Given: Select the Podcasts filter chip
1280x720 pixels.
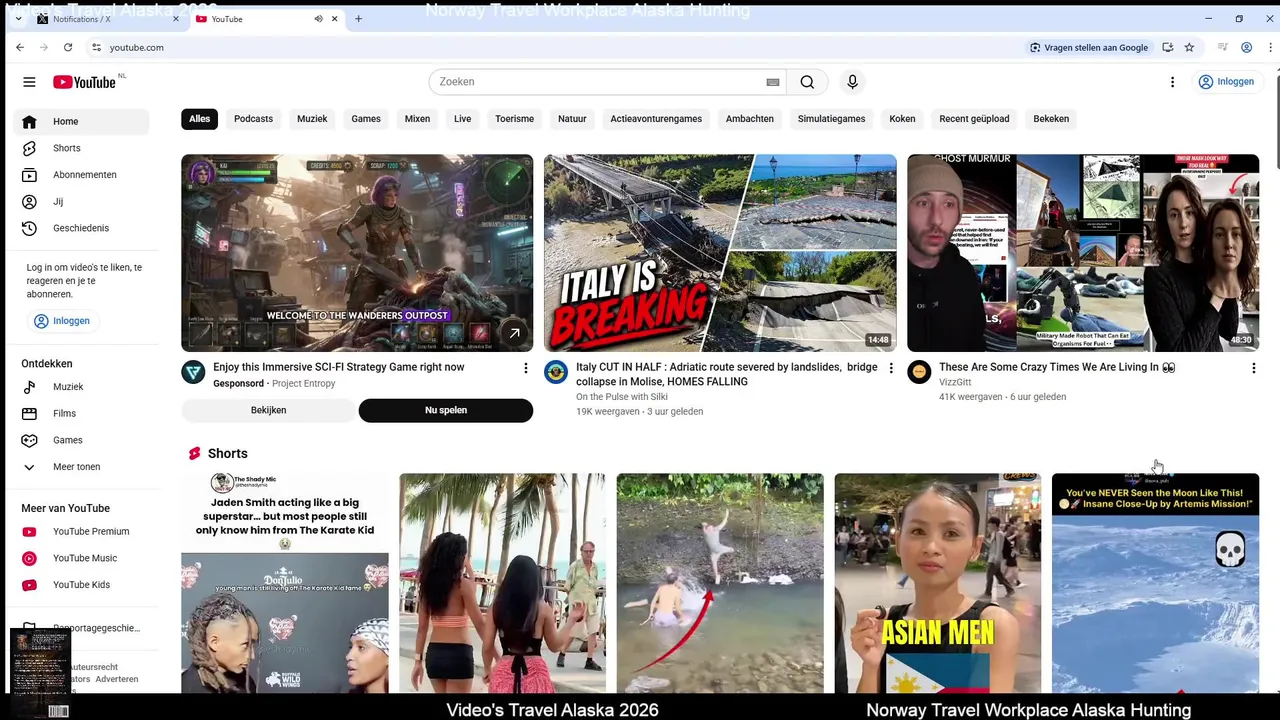Looking at the screenshot, I should coord(253,119).
